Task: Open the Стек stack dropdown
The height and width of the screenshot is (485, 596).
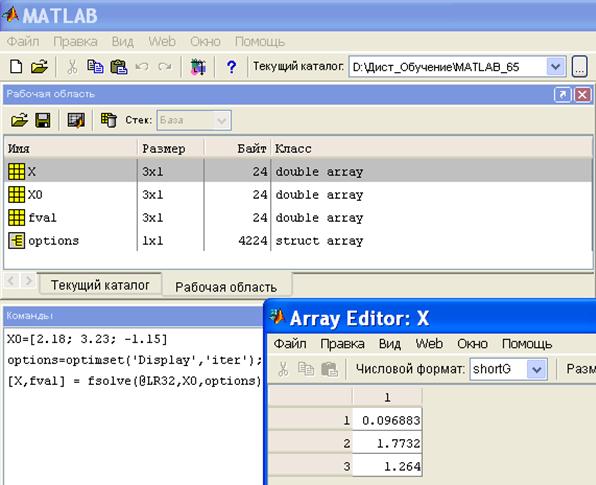Action: [194, 120]
